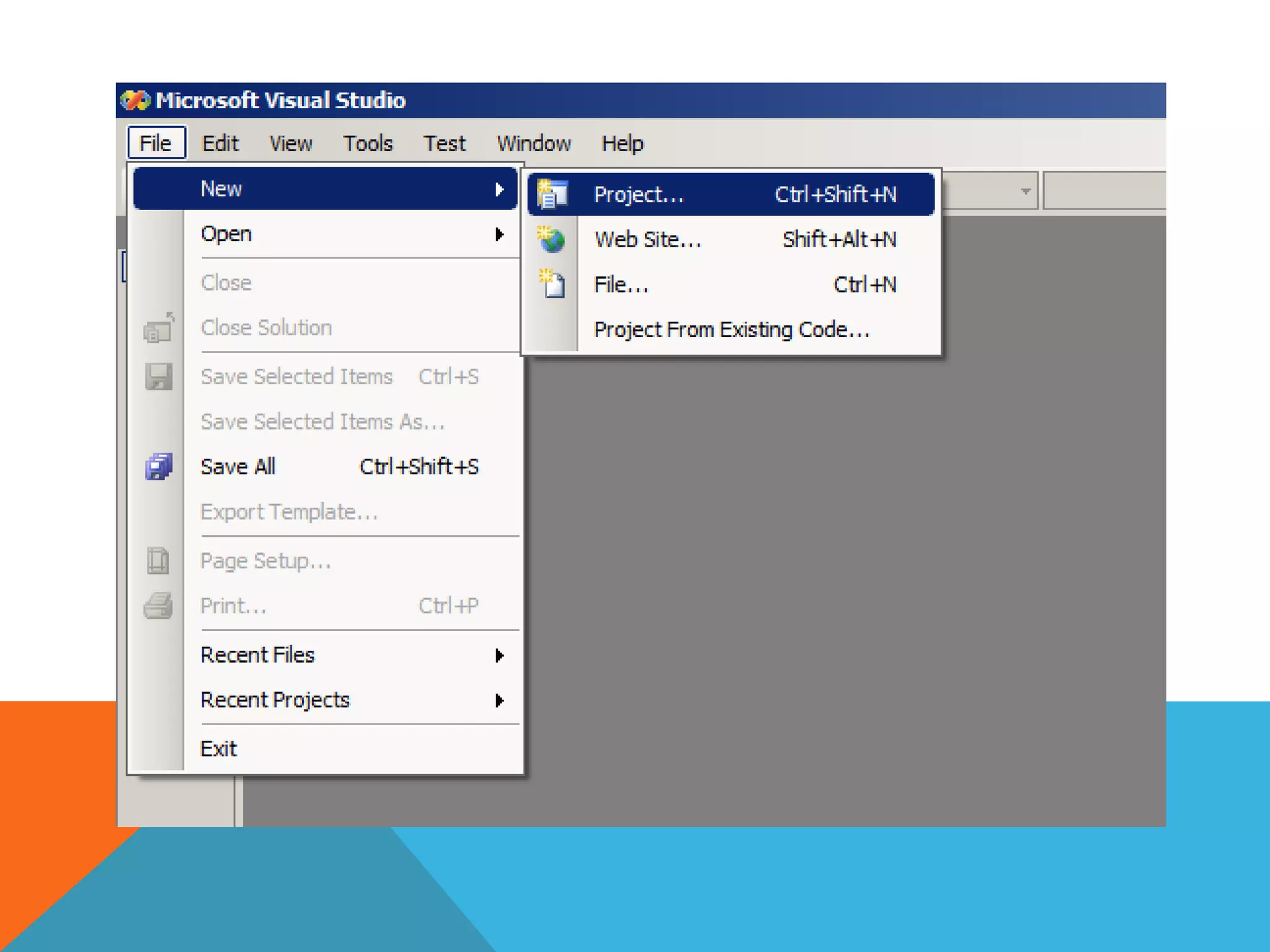Click the Save All disks icon
1270x952 pixels.
coord(159,466)
